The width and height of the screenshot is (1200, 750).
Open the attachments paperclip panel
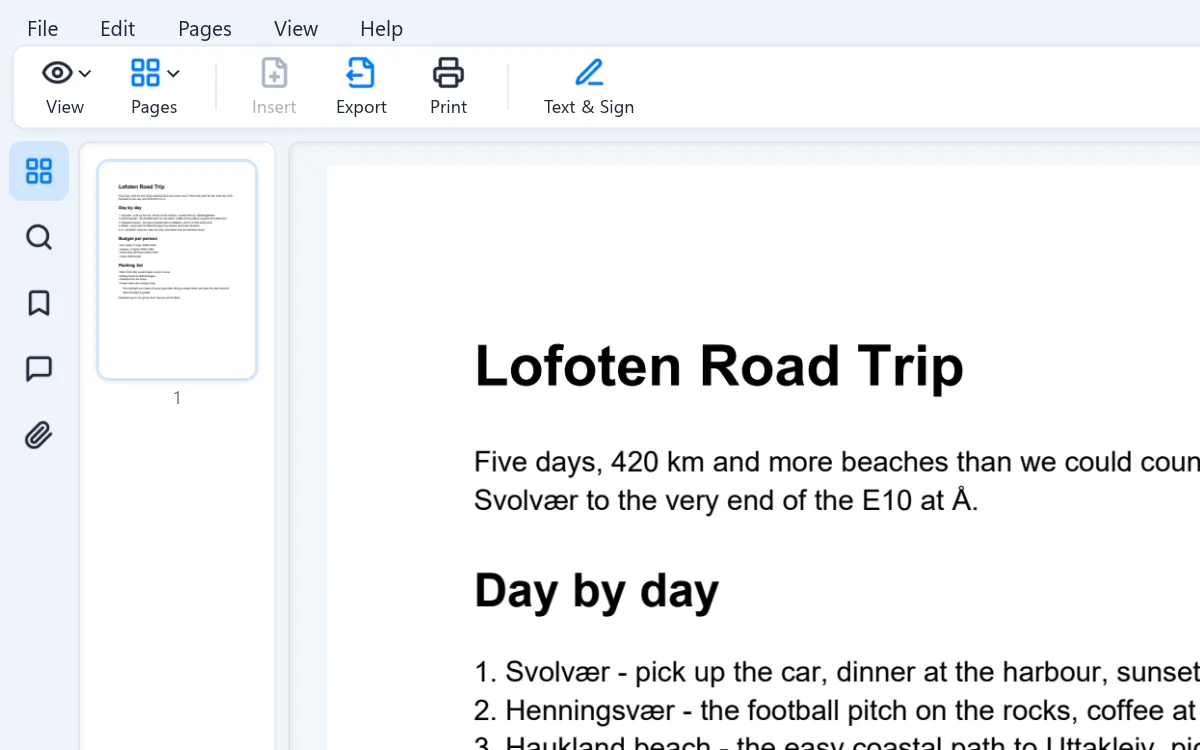point(39,435)
